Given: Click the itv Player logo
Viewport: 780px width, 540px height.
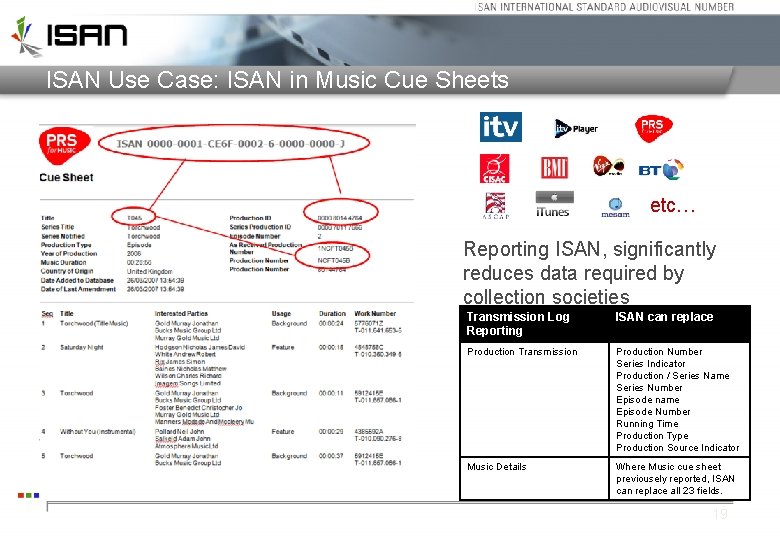Looking at the screenshot, I should [x=576, y=129].
